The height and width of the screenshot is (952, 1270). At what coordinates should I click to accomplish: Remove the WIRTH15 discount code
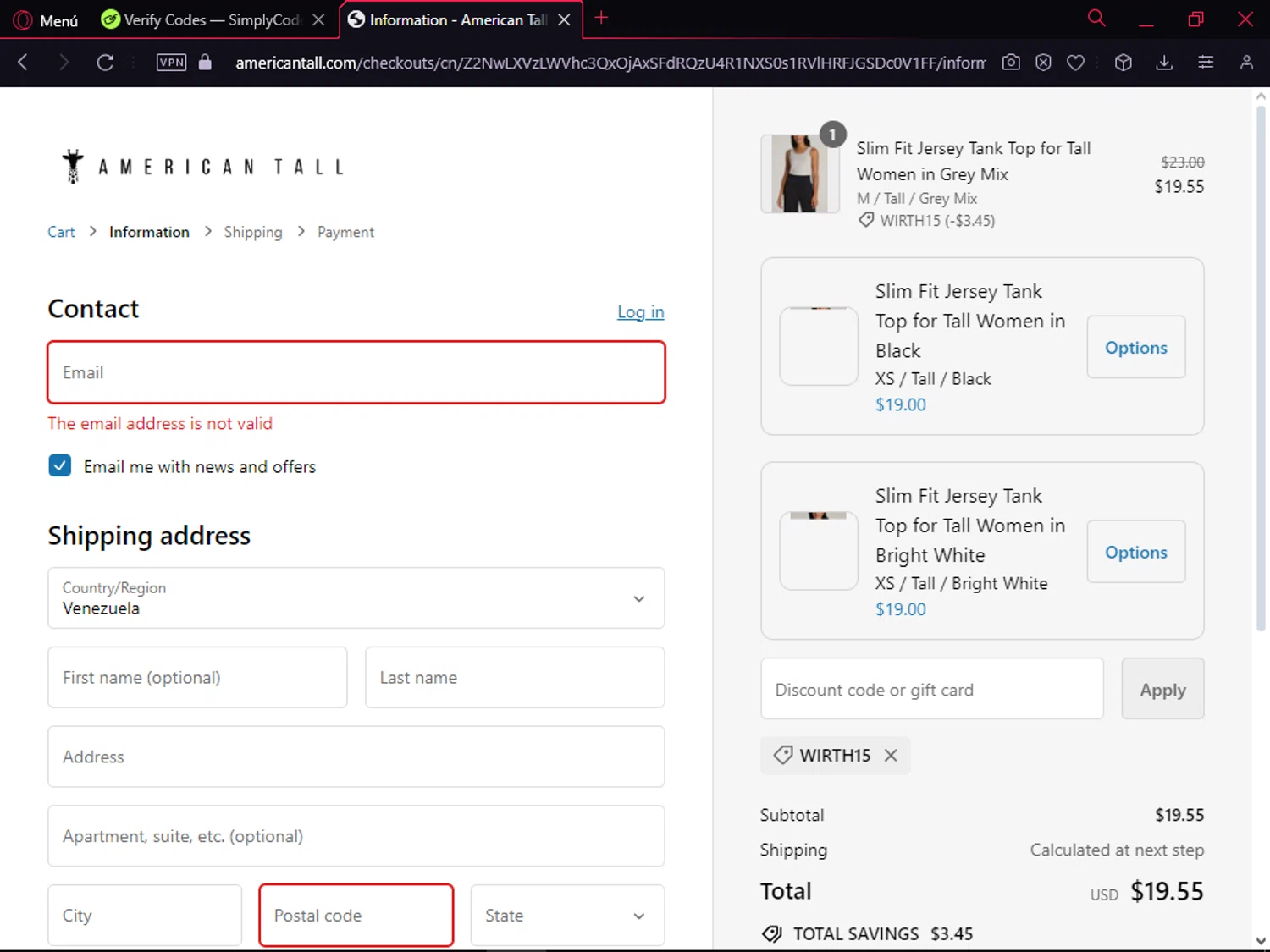coord(891,755)
